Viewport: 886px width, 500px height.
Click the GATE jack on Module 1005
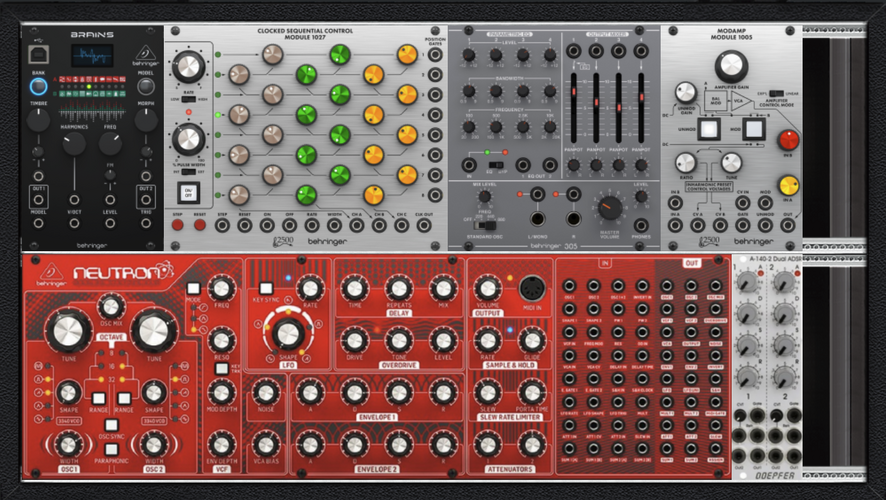point(742,225)
